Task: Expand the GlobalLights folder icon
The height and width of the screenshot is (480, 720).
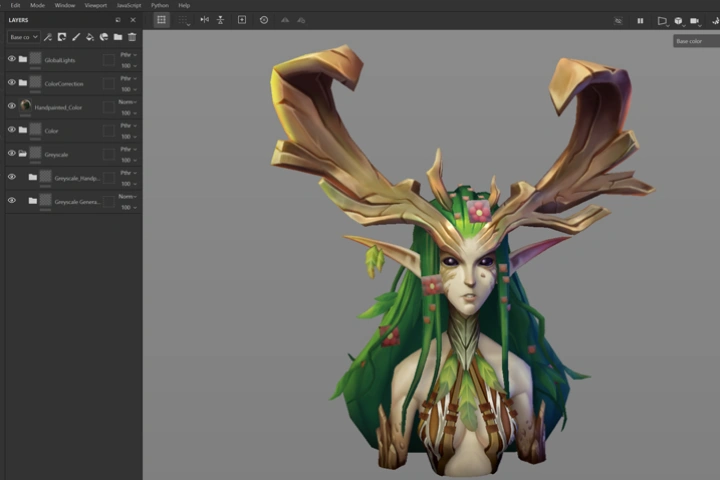Action: [x=22, y=59]
